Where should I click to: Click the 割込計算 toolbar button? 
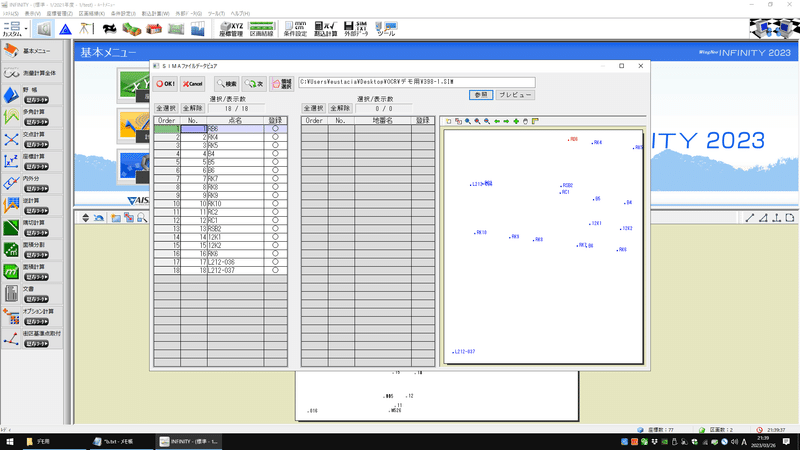click(326, 29)
